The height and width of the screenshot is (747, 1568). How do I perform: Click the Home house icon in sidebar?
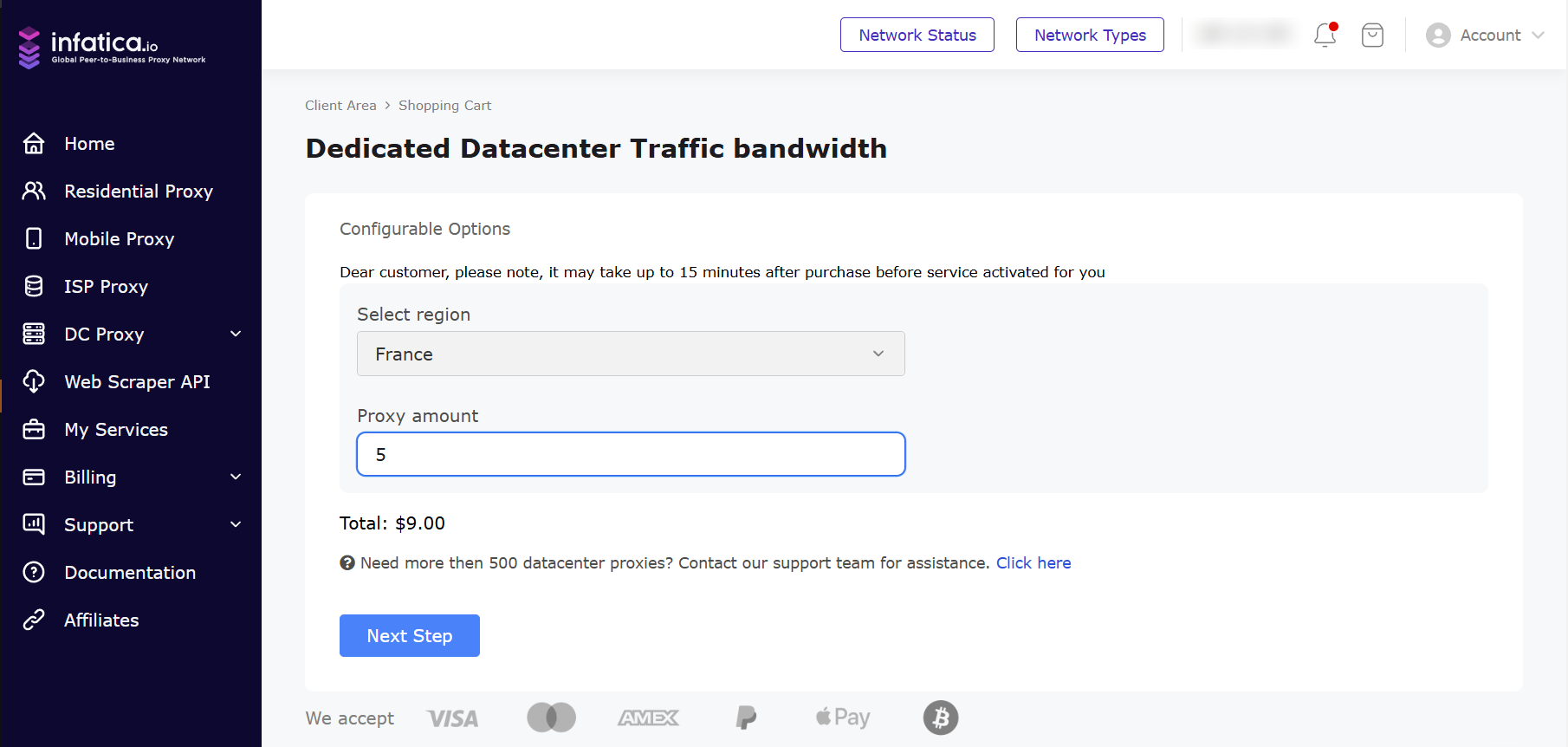tap(34, 143)
